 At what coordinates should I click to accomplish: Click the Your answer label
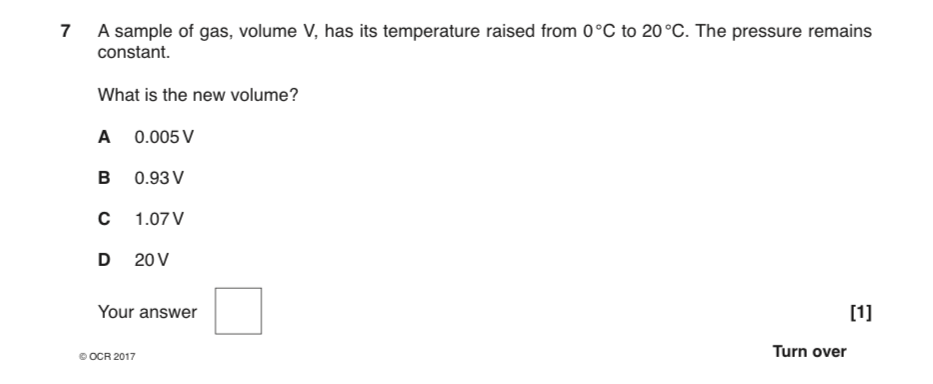click(147, 312)
